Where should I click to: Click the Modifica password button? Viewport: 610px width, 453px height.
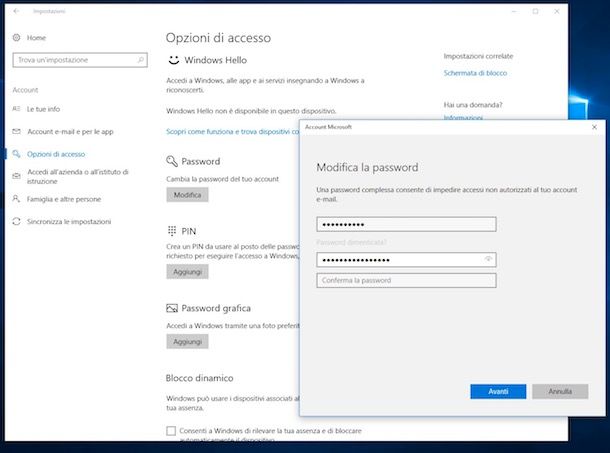pyautogui.click(x=188, y=195)
